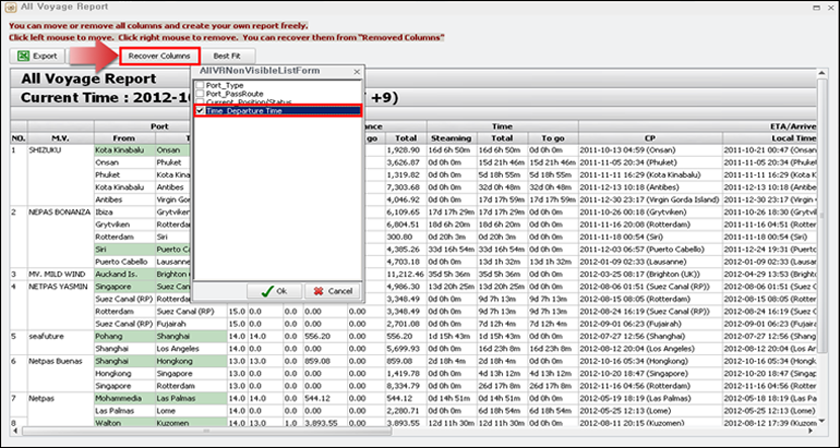Select vessel Netpas Buenas cell

61,361
